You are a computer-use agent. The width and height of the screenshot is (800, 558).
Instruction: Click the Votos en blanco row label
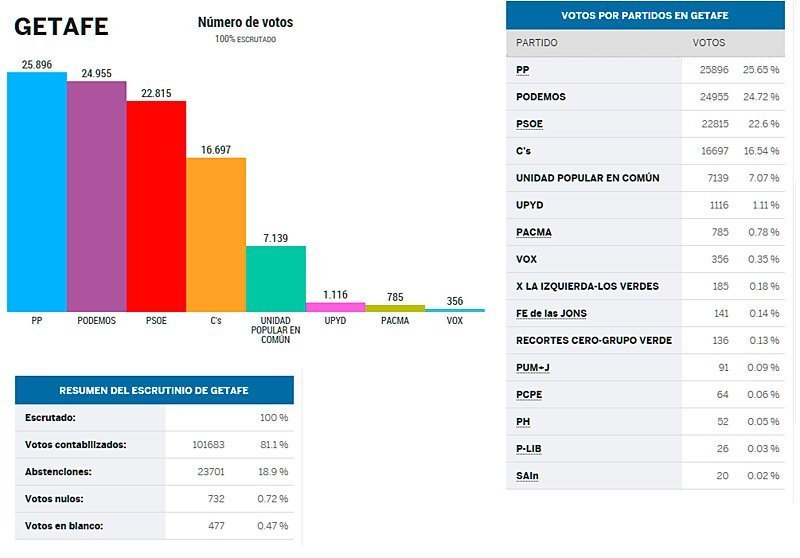click(64, 525)
